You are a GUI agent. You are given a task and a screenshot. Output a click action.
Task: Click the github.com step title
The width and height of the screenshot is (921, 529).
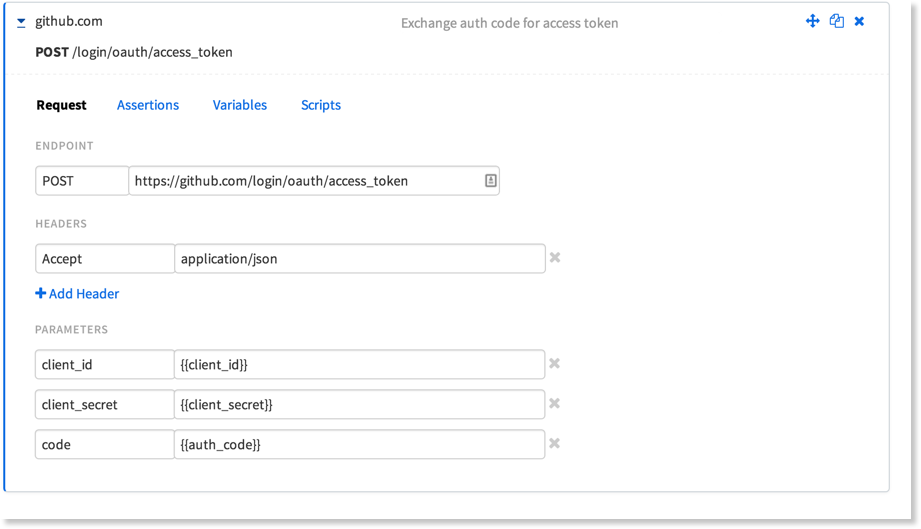(x=69, y=21)
